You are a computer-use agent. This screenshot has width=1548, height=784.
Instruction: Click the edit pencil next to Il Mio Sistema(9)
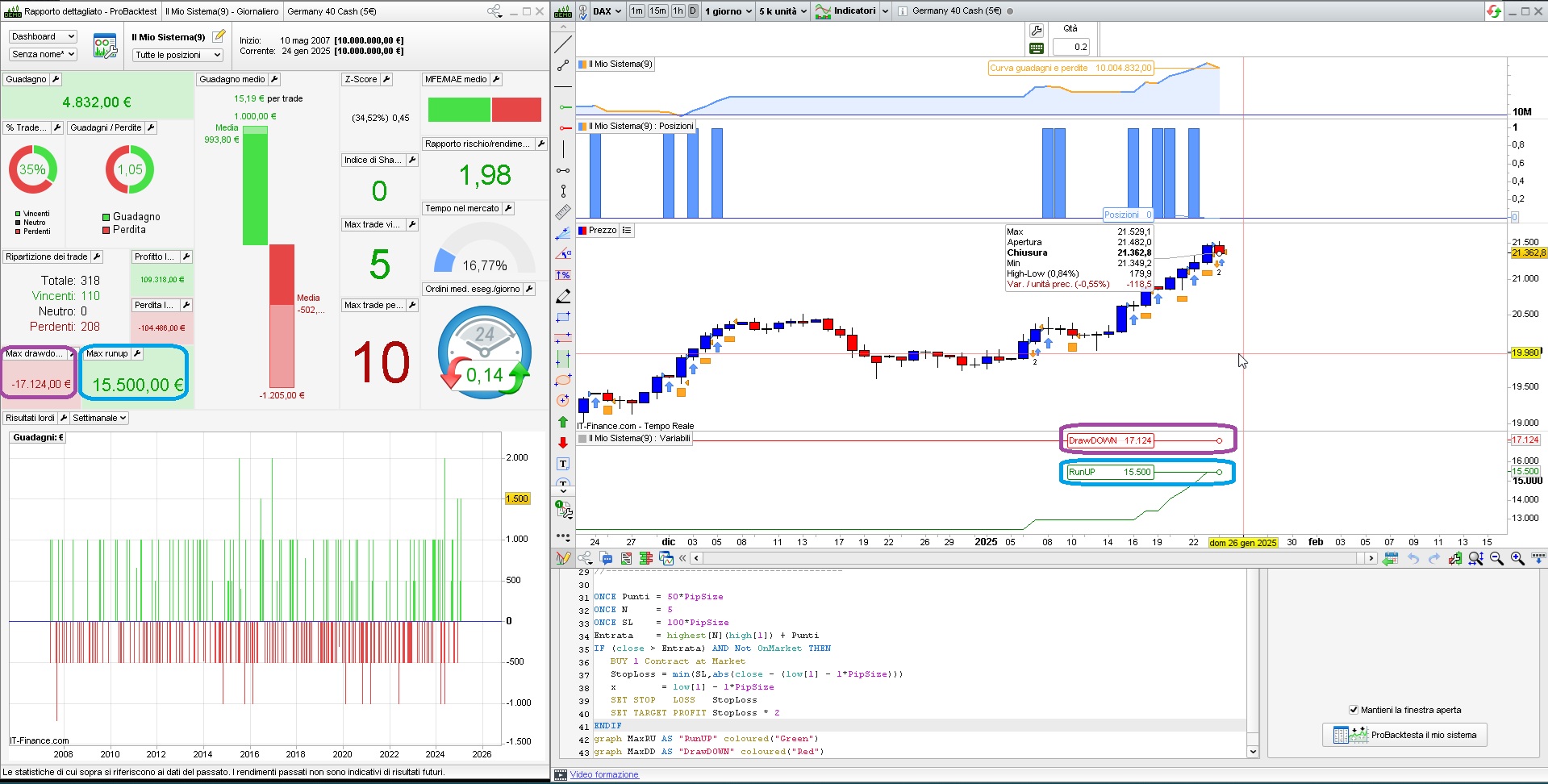[x=219, y=36]
